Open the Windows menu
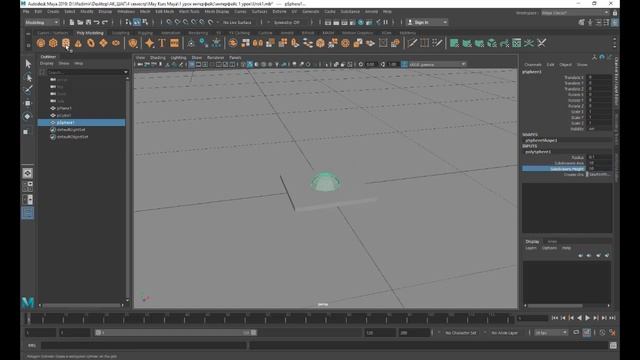The width and height of the screenshot is (640, 360). (126, 12)
